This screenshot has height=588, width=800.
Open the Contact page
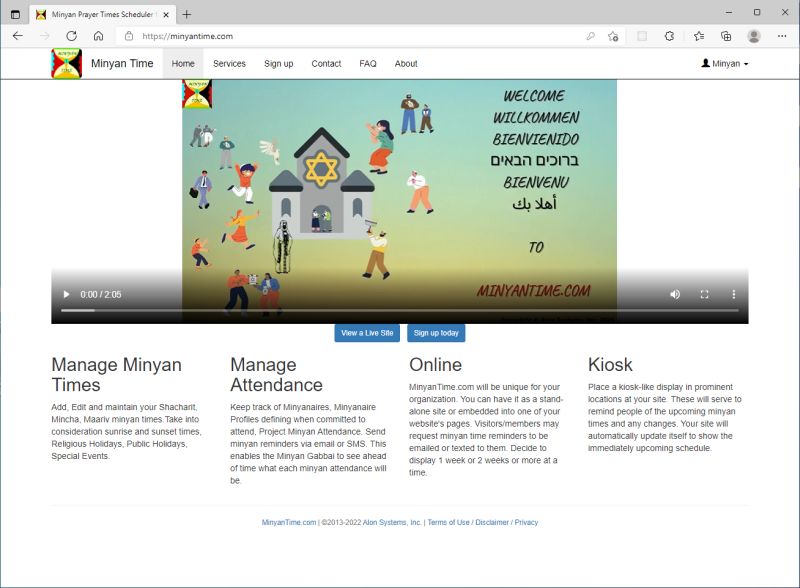click(326, 64)
